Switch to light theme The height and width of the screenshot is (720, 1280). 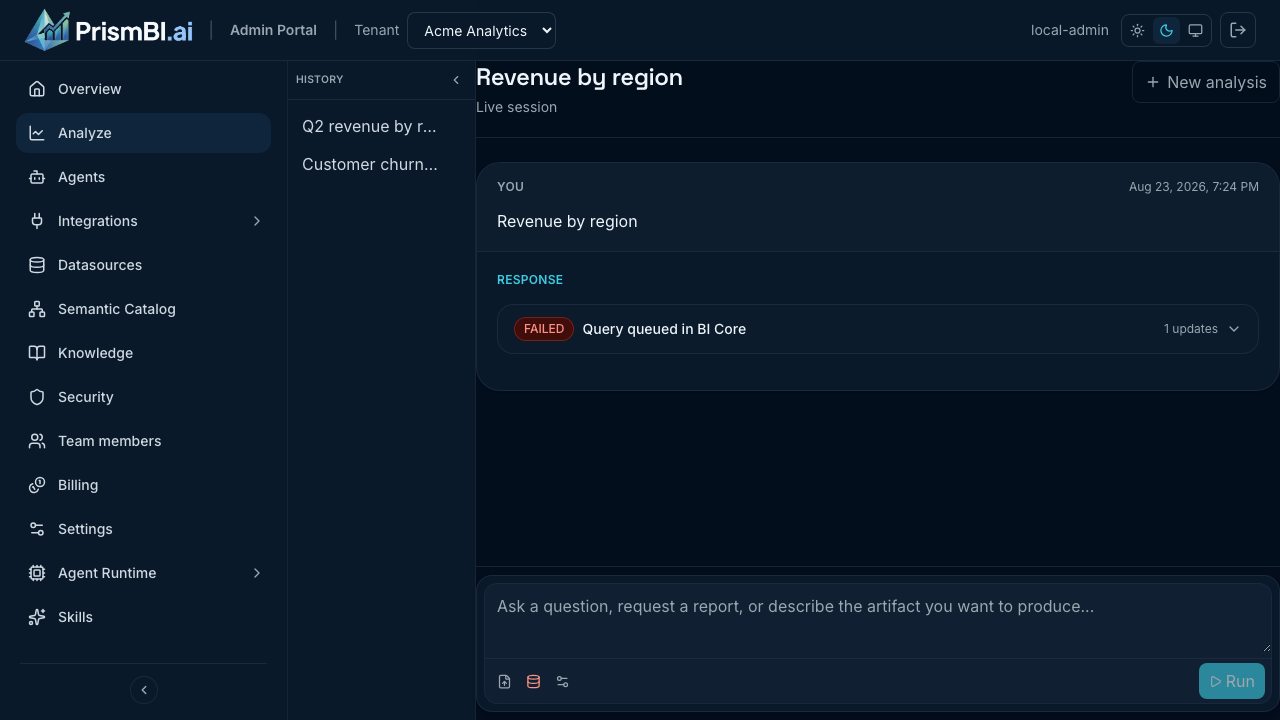(1138, 31)
